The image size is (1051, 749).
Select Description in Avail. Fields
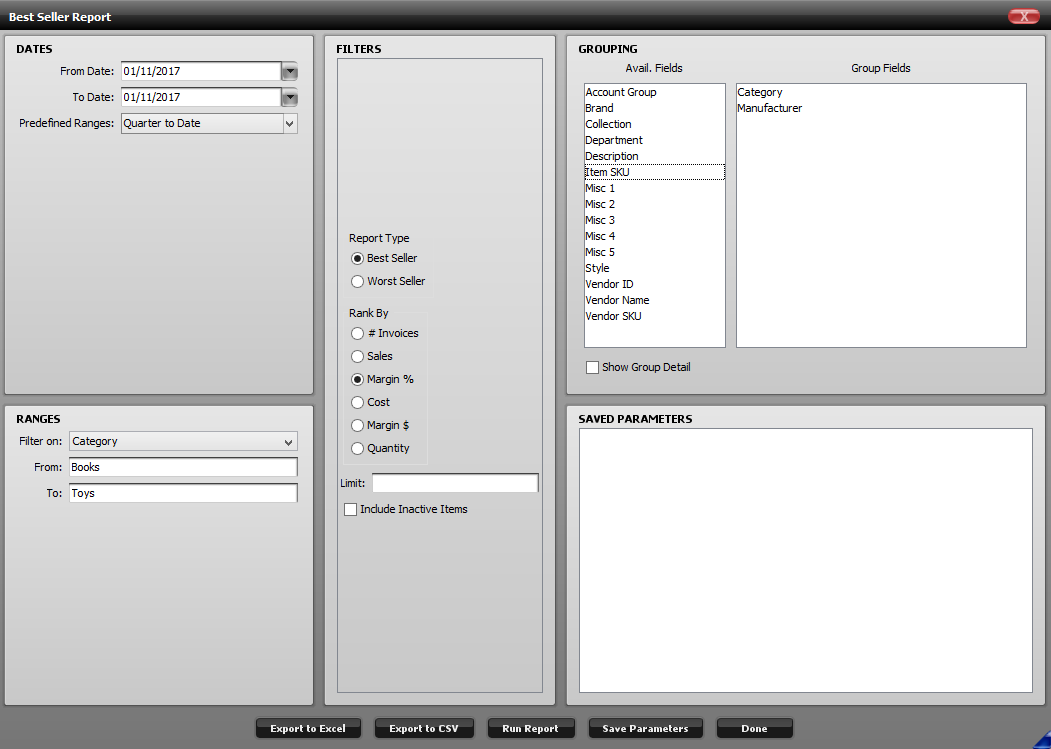click(x=654, y=156)
